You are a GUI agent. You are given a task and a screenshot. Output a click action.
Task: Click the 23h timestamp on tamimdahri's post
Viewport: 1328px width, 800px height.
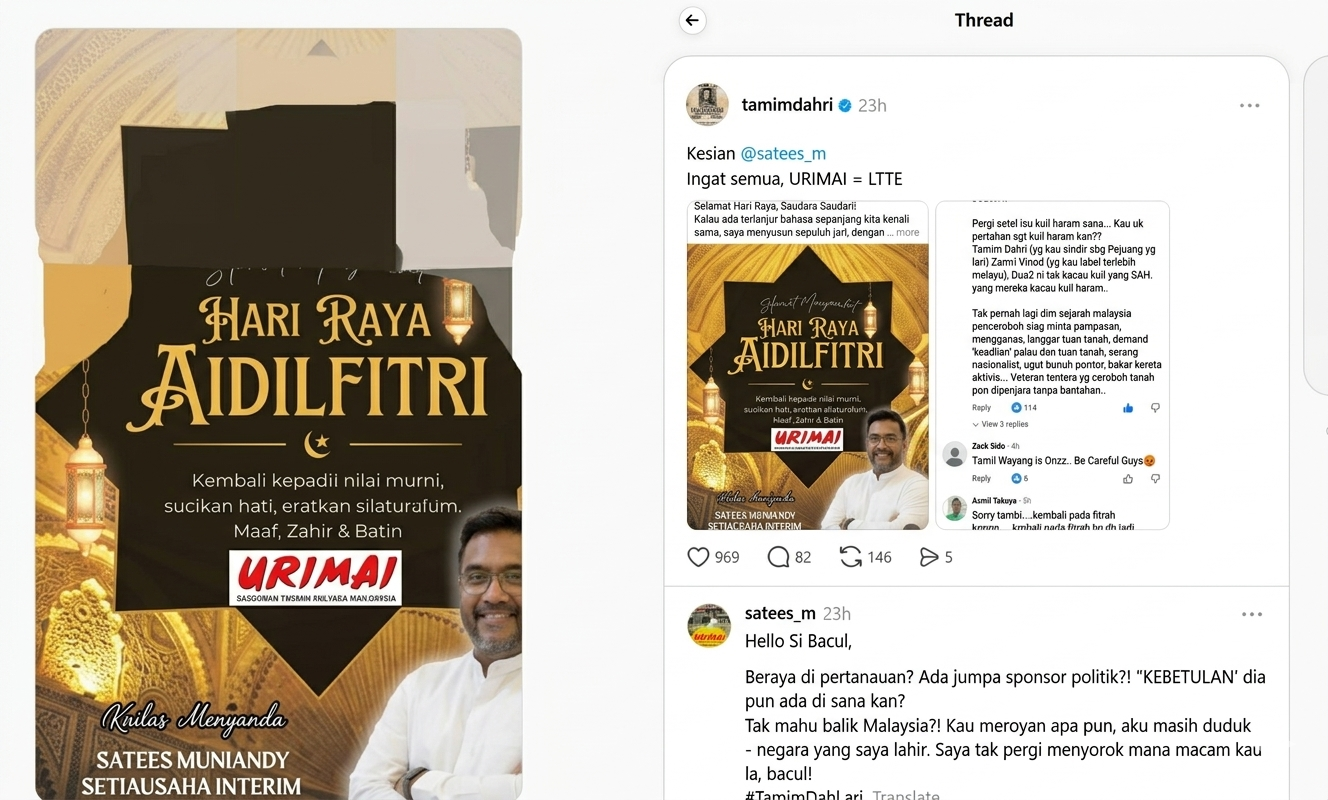point(872,105)
